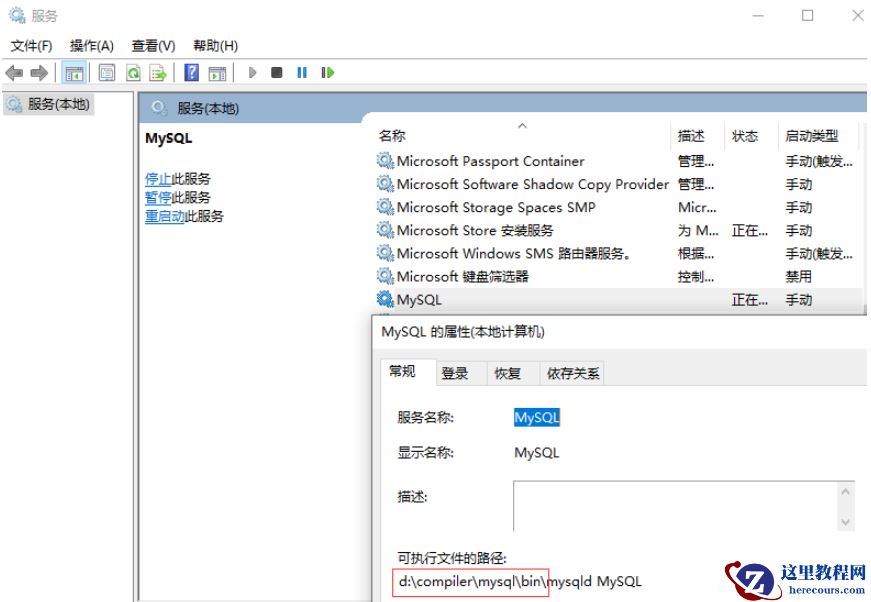Open the 帮助(H) menu
The height and width of the screenshot is (602, 871).
point(216,46)
